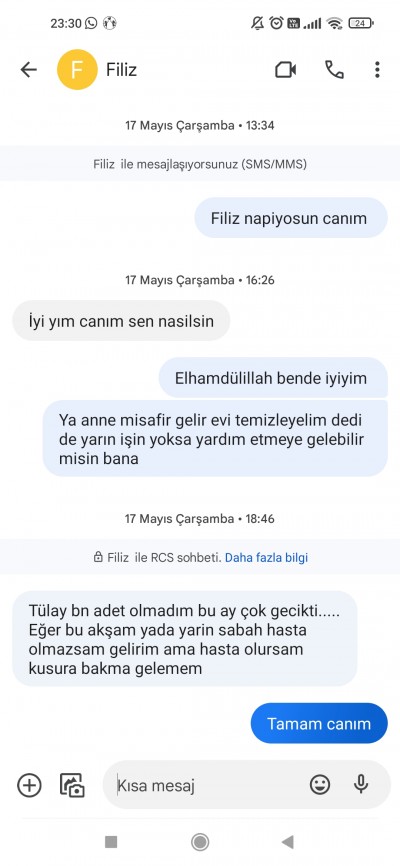Start a video call with Filiz
This screenshot has height=866, width=400.
pos(286,70)
